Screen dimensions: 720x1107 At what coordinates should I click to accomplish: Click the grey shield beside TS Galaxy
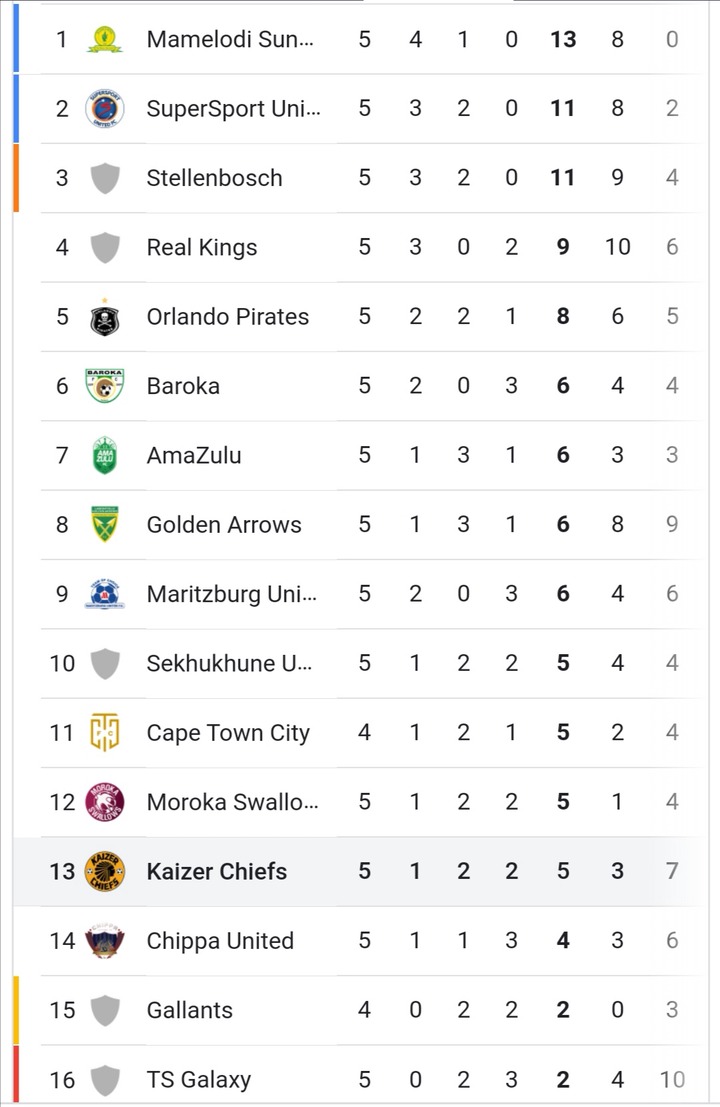(x=105, y=1080)
